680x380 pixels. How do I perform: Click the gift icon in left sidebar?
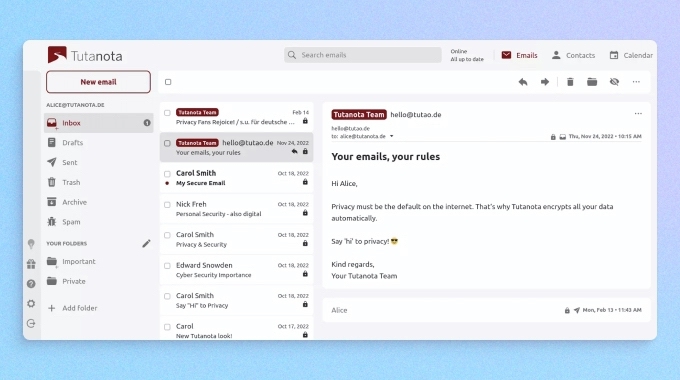pos(31,264)
